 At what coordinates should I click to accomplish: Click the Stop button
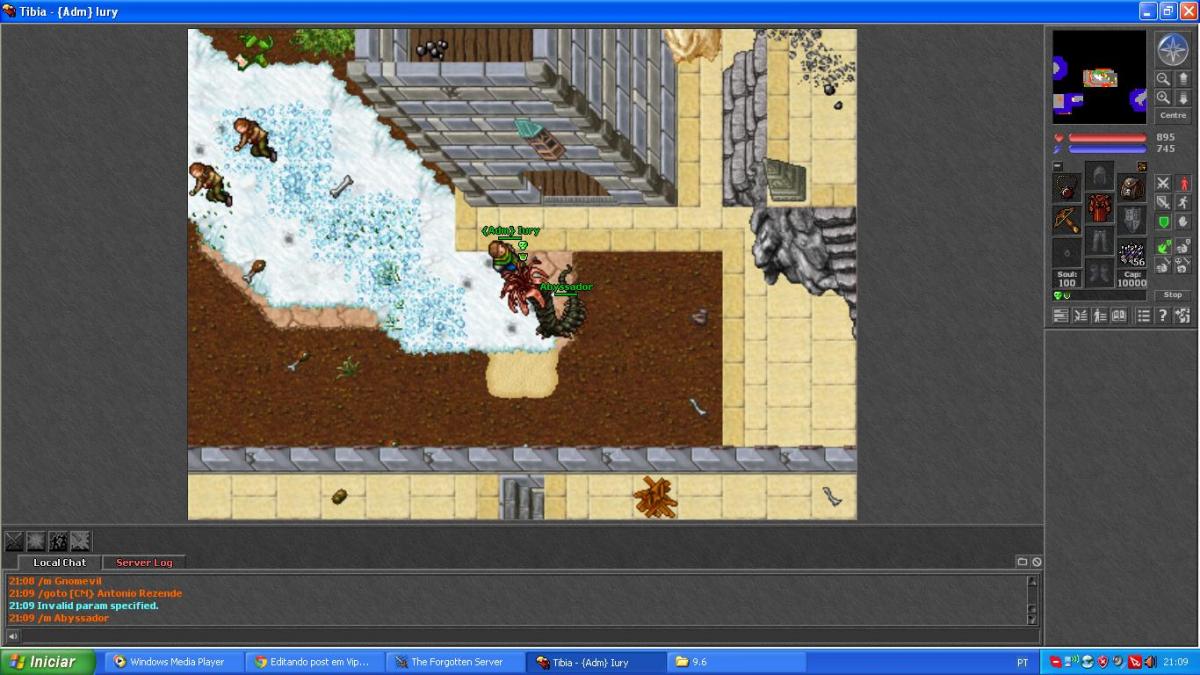click(1173, 295)
